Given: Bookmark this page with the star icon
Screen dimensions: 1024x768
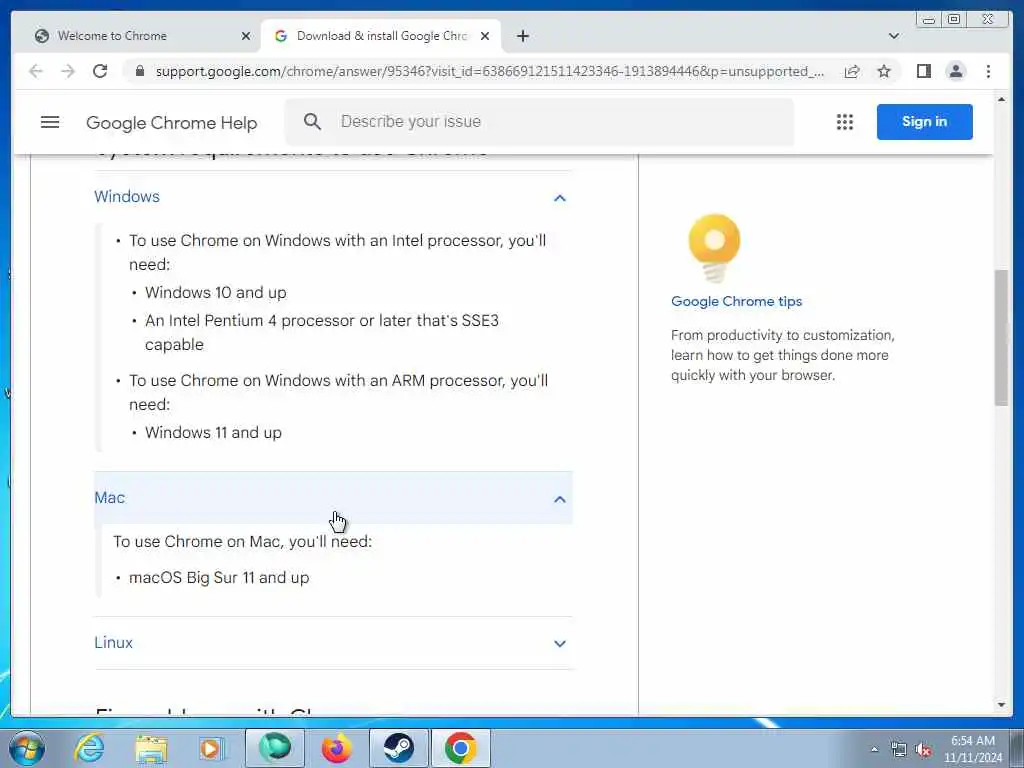Looking at the screenshot, I should coord(884,71).
